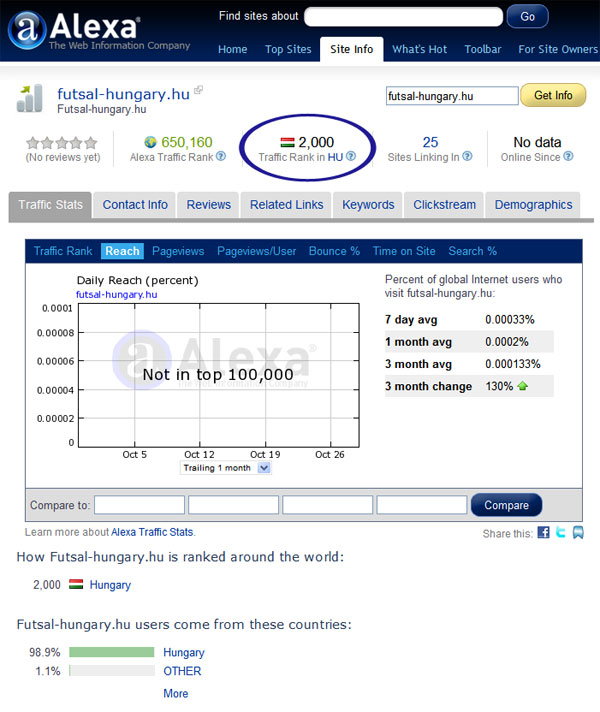Viewport: 600px width, 712px height.
Task: Switch to the Clickstream tab
Action: coord(444,205)
